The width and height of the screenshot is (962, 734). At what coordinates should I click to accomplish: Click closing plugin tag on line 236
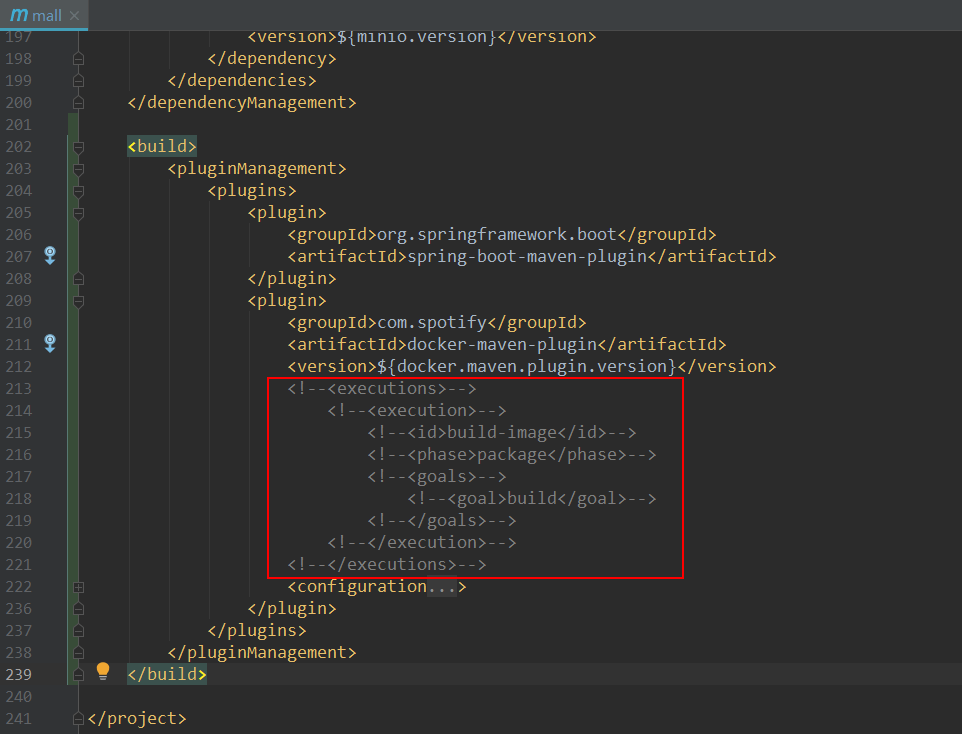(x=291, y=609)
